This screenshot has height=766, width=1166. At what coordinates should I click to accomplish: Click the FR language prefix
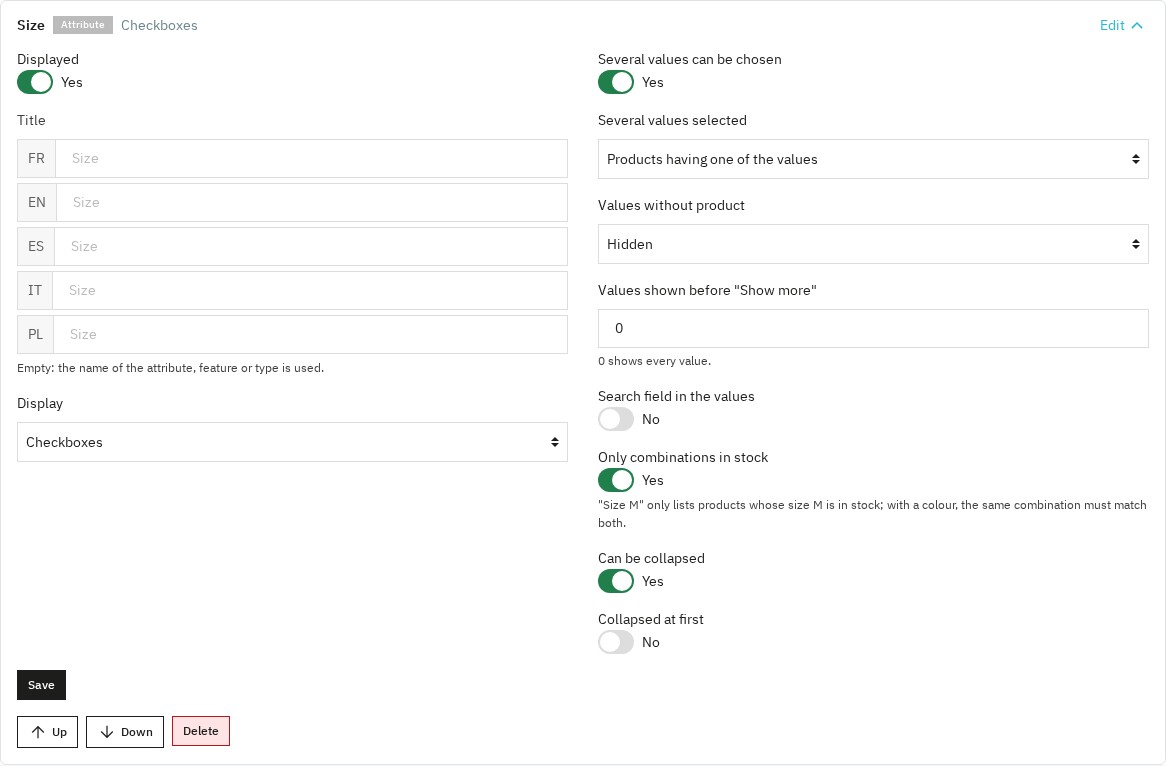click(x=36, y=158)
